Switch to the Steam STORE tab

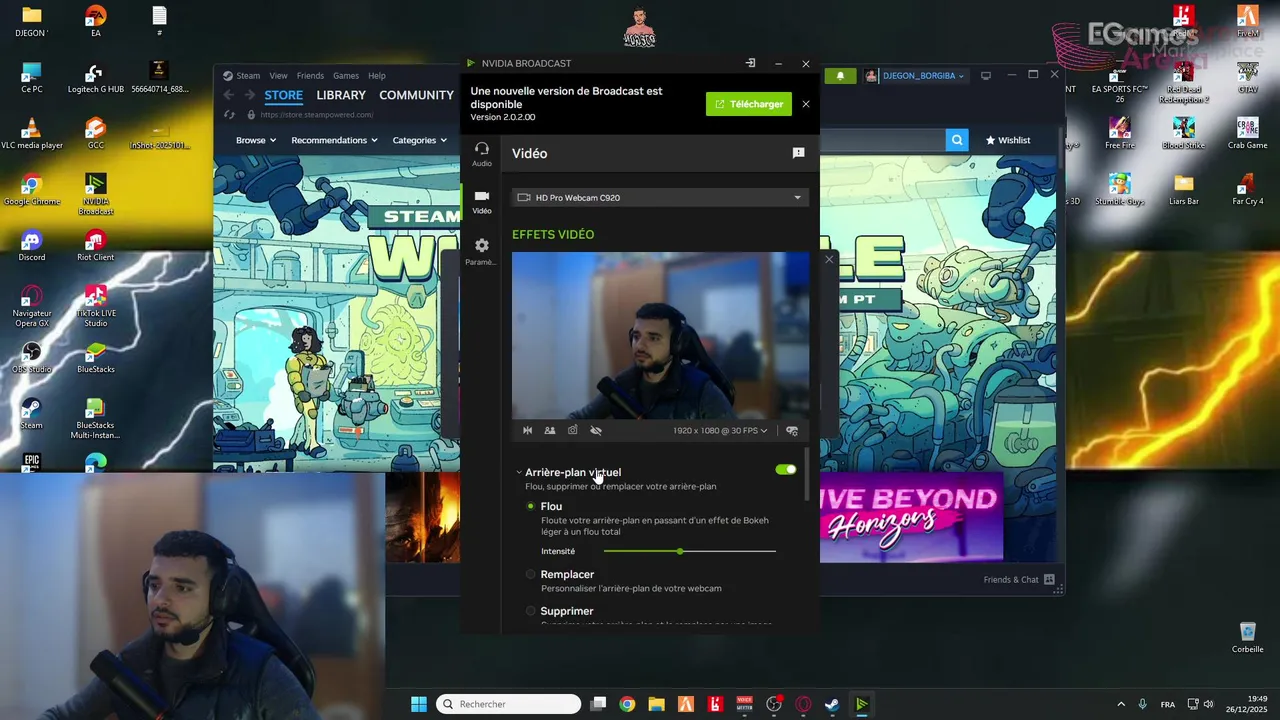coord(283,95)
